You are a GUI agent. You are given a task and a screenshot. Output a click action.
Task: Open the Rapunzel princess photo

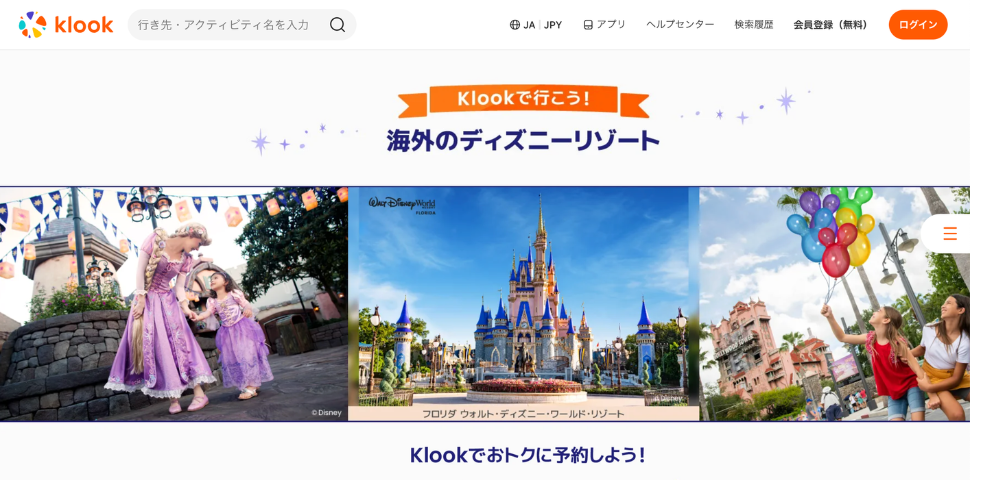point(173,303)
